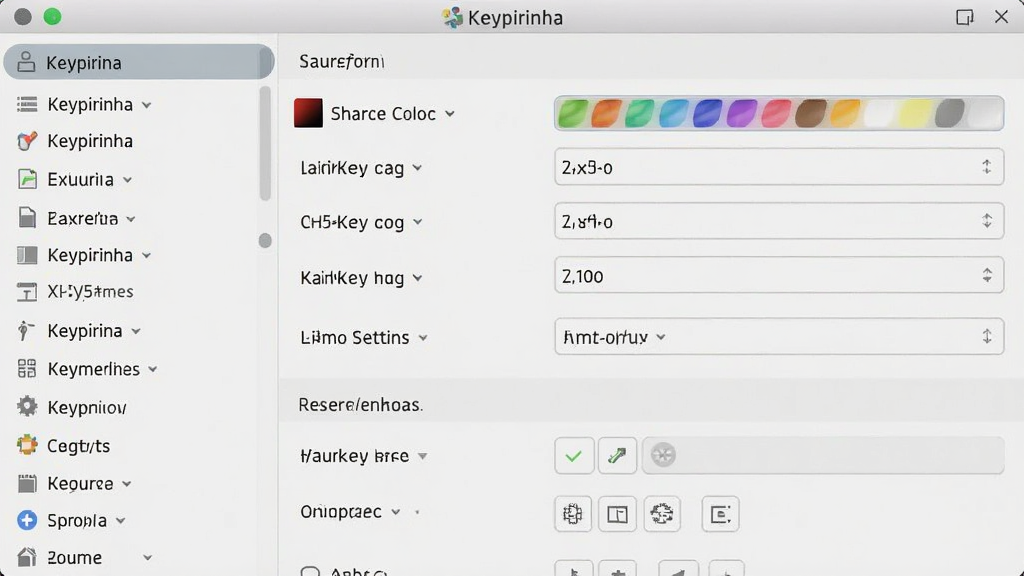The width and height of the screenshot is (1024, 576).
Task: Click the gear icon beside Keypniov
Action: point(27,406)
